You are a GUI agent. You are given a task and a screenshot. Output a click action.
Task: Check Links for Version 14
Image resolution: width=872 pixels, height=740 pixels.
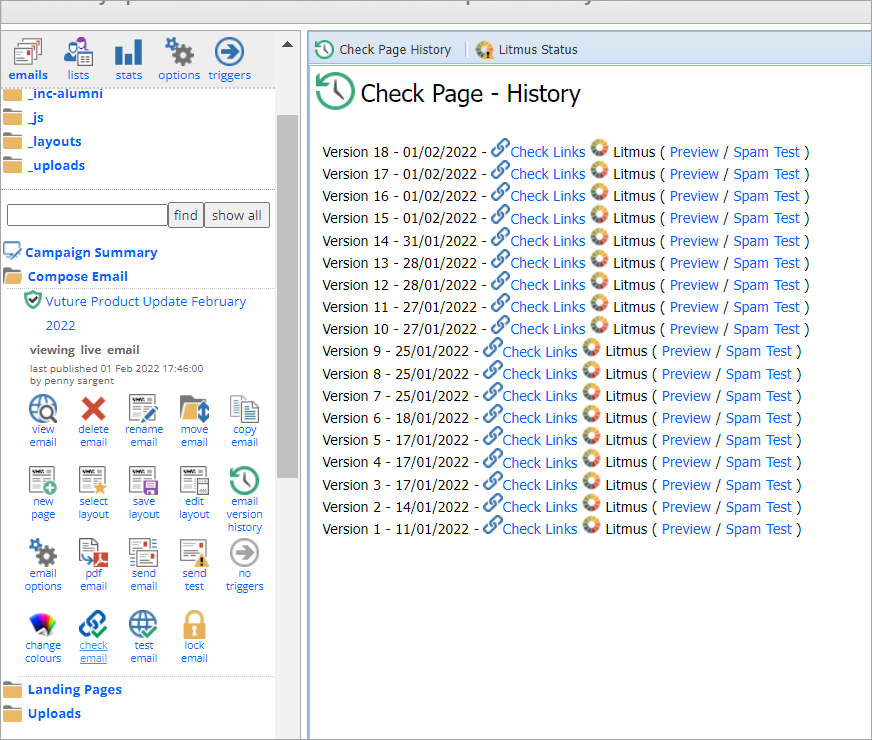[x=548, y=241]
